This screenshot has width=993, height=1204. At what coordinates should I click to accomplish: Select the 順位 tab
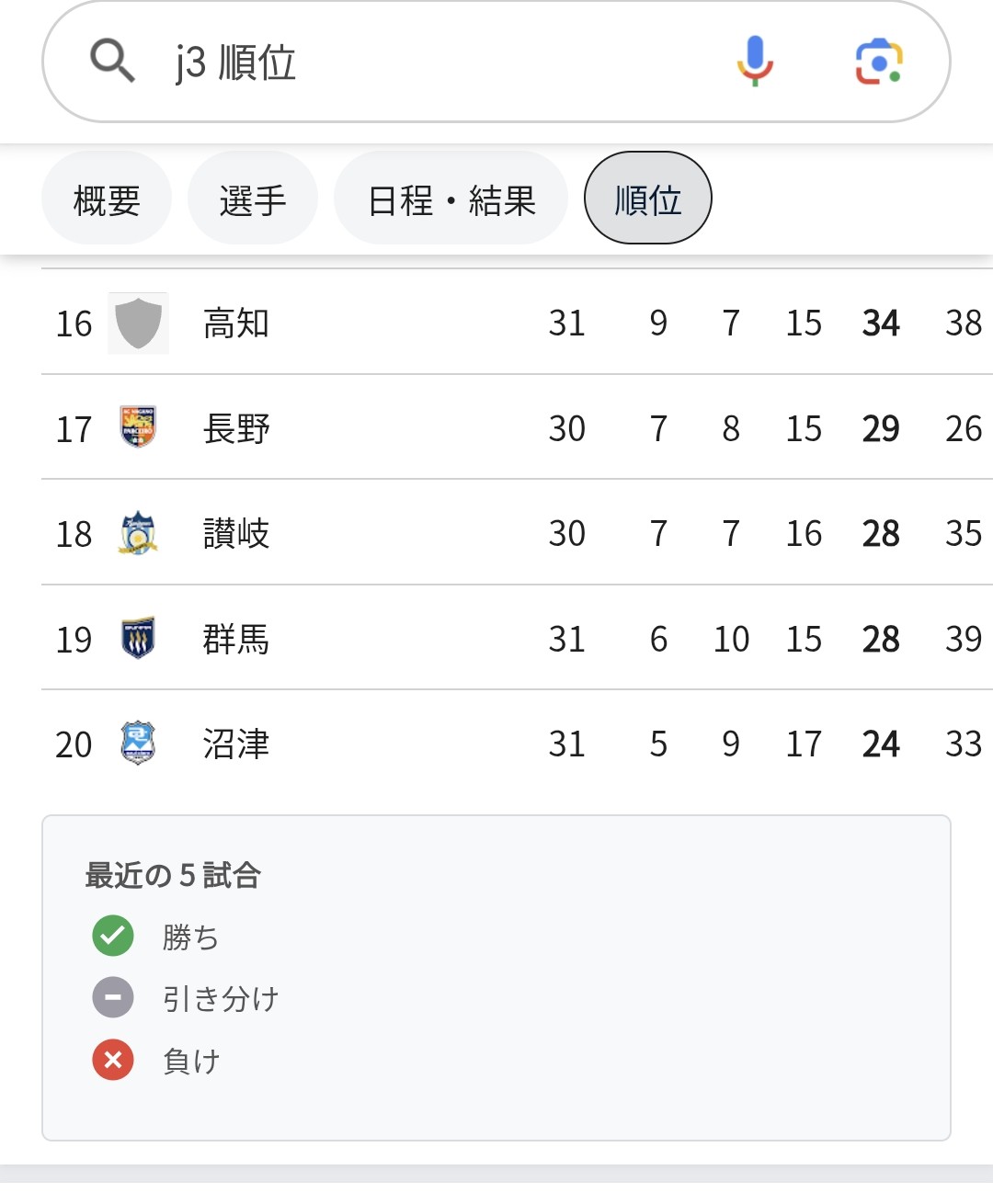point(648,199)
